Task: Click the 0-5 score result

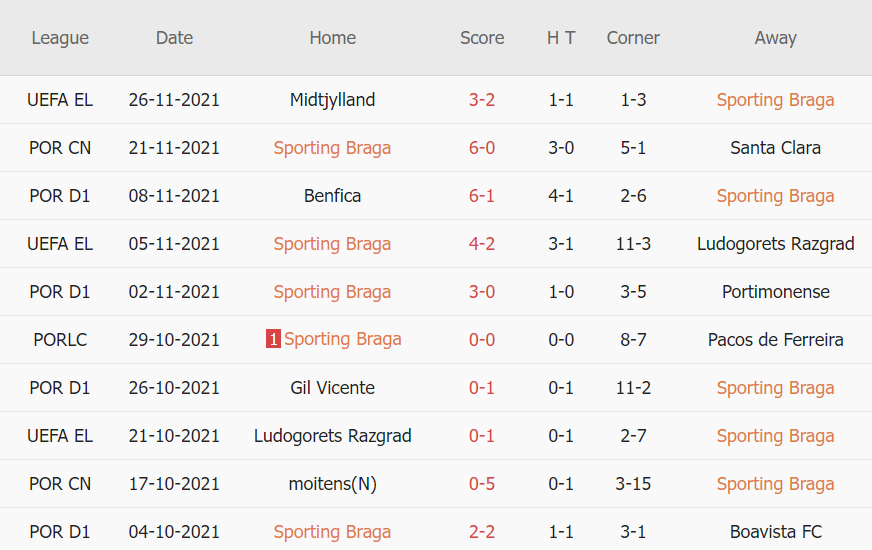Action: (482, 484)
